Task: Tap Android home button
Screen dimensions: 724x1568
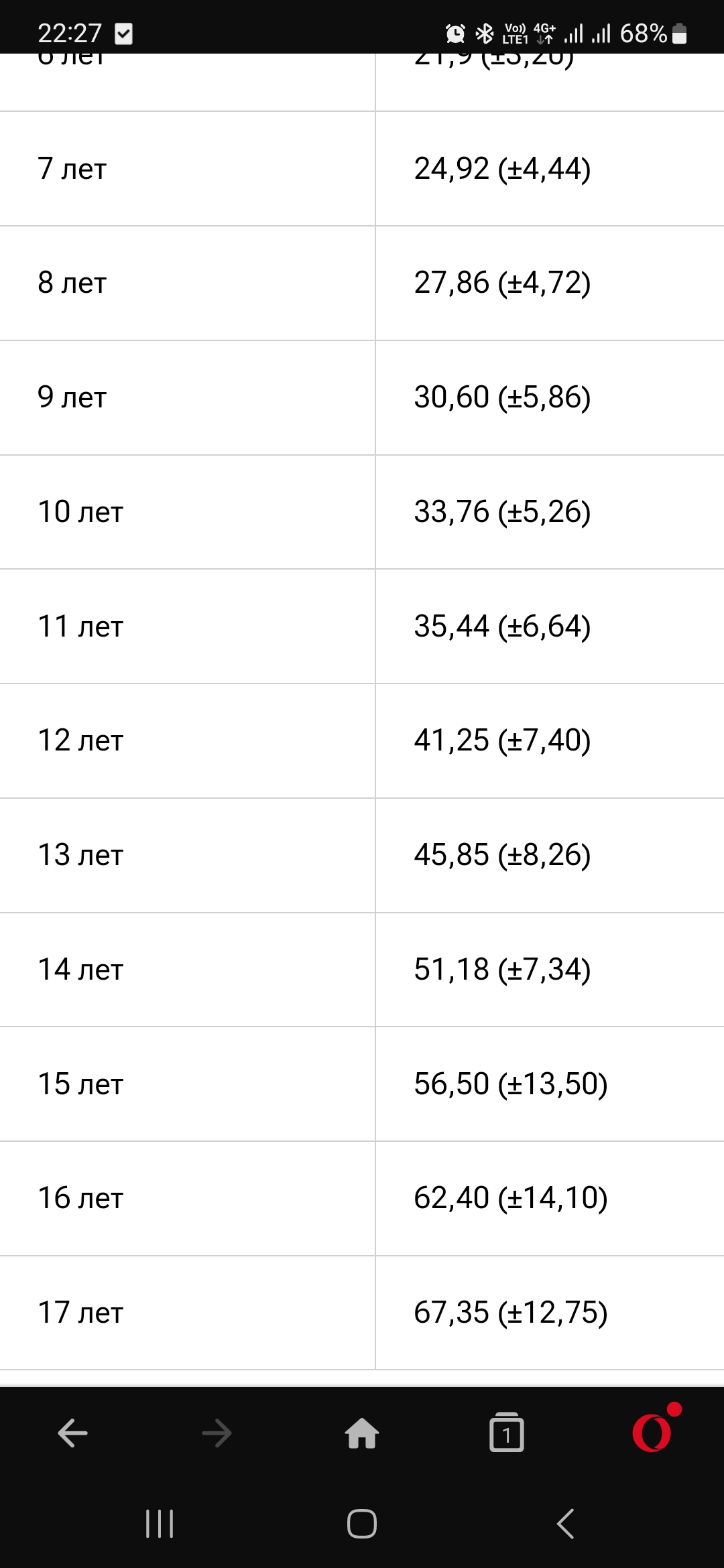Action: tap(362, 1524)
